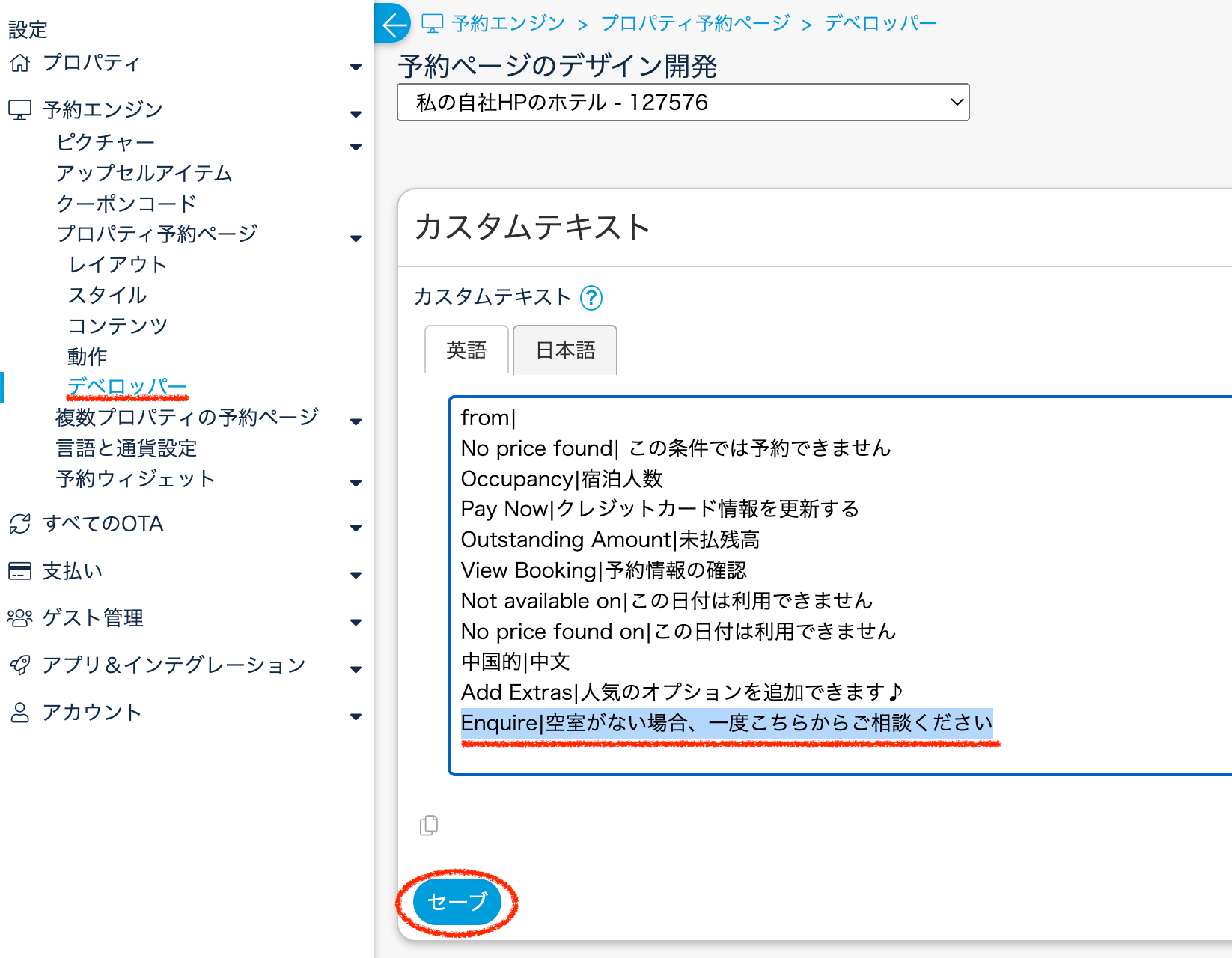Expand the ピクチャー submenu arrow
The height and width of the screenshot is (958, 1232).
[356, 147]
